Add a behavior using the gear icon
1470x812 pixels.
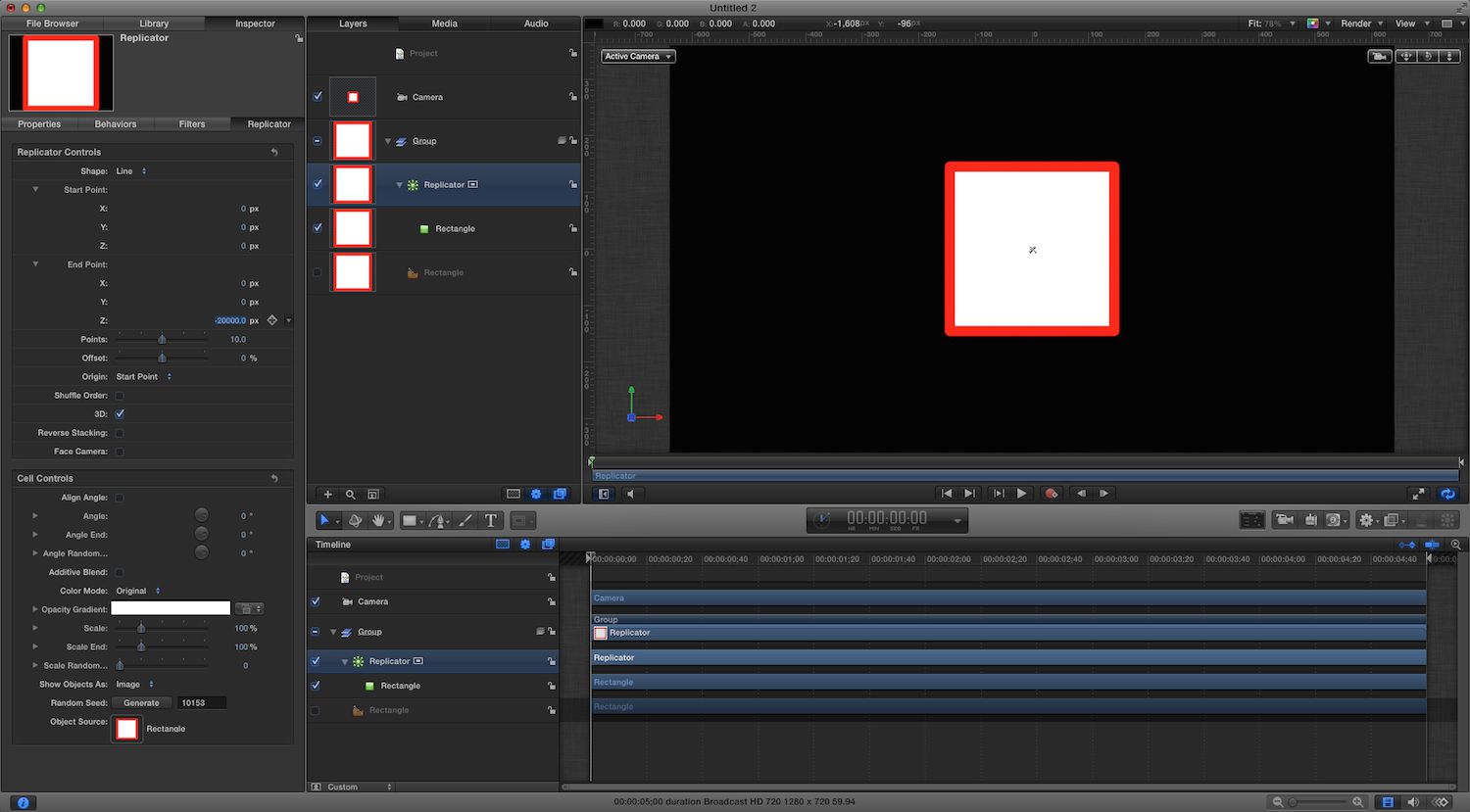click(1366, 520)
